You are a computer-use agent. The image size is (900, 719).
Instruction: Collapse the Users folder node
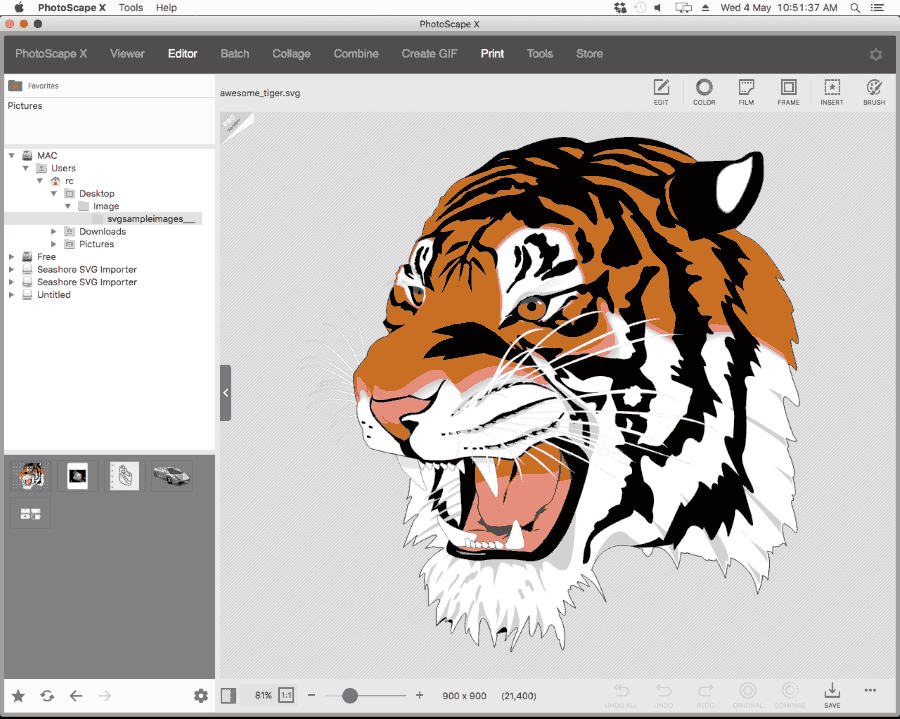25,168
